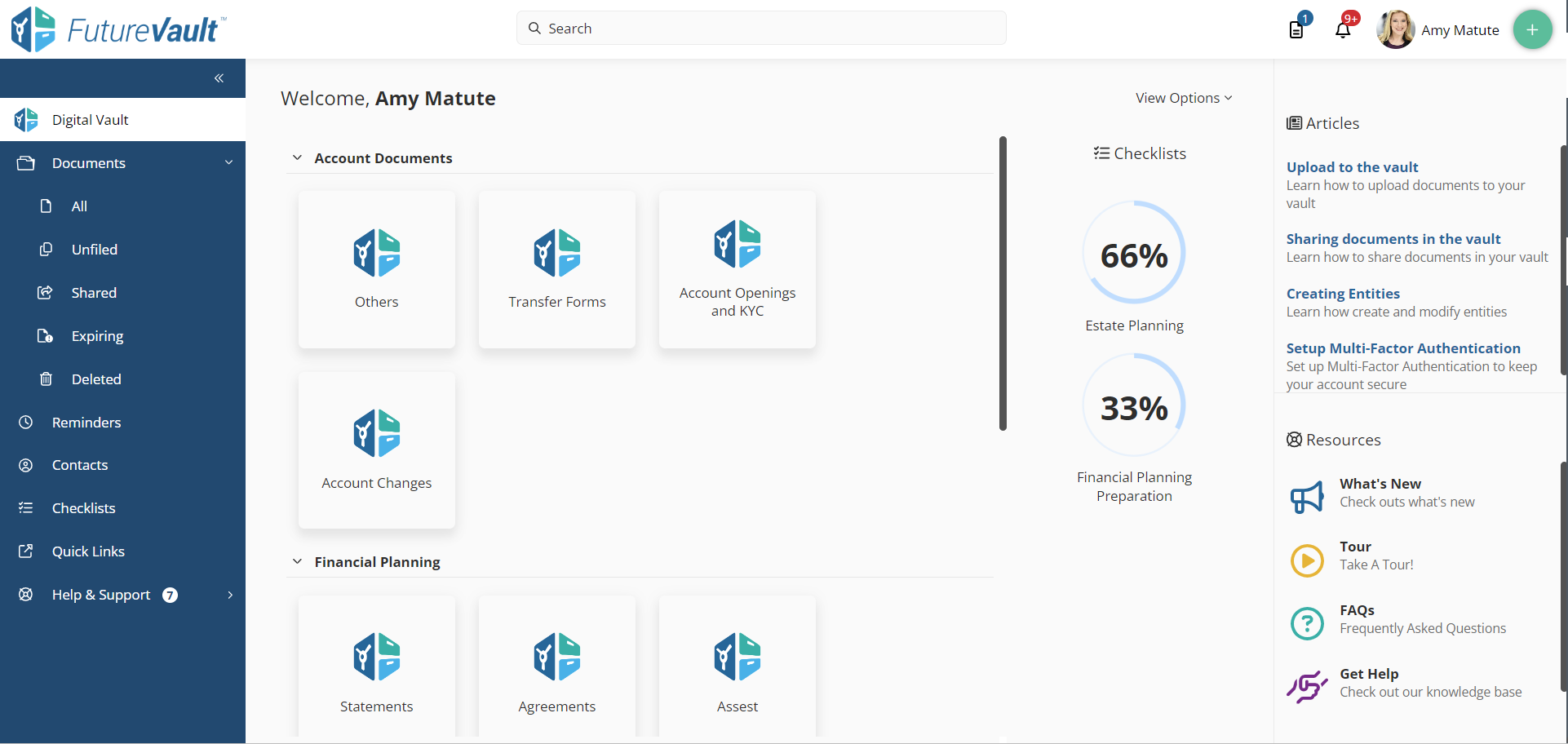Click the Expiring documents icon
The height and width of the screenshot is (744, 1568).
point(46,336)
